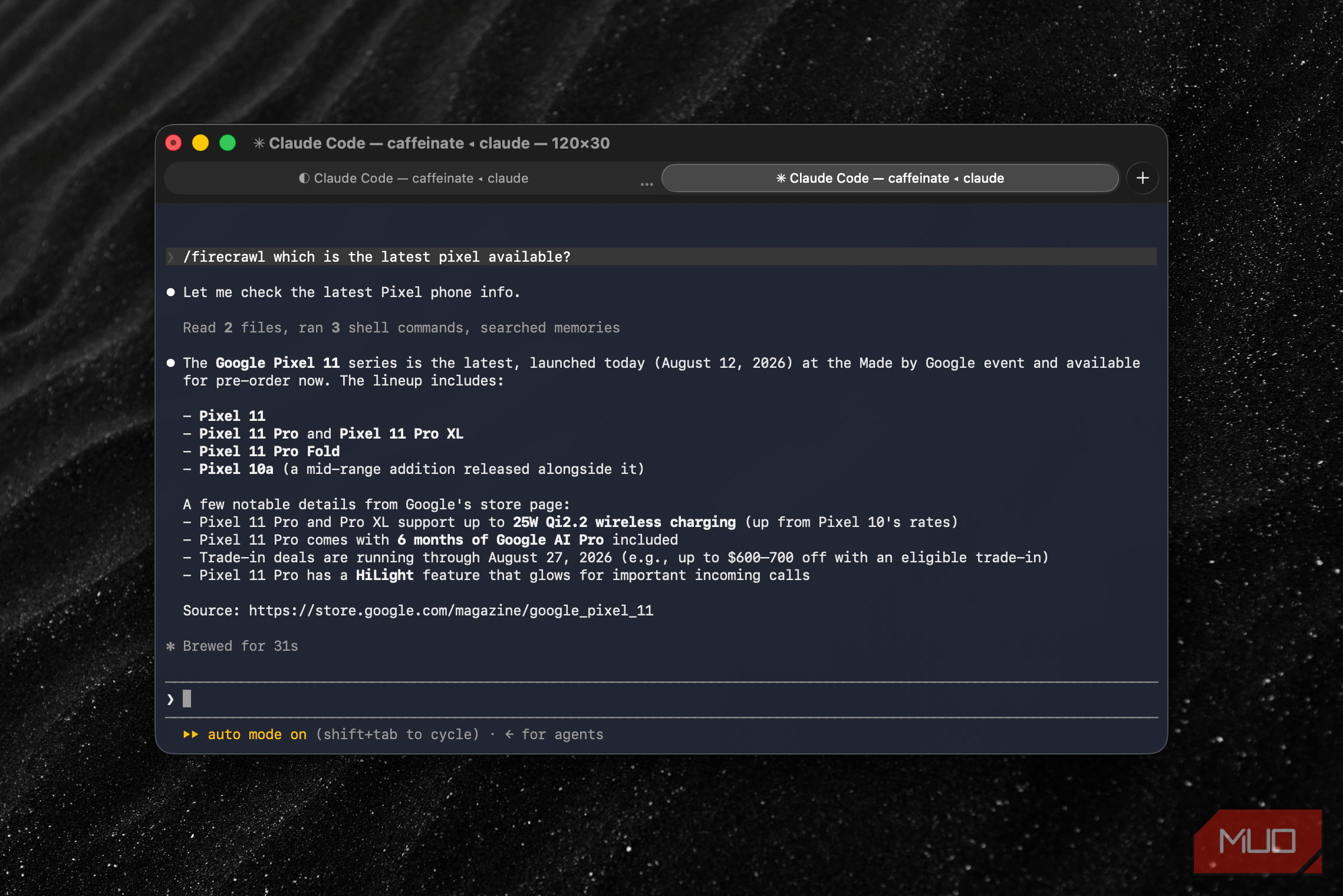
Task: Click the auto mode double-arrow icon
Action: tap(190, 734)
